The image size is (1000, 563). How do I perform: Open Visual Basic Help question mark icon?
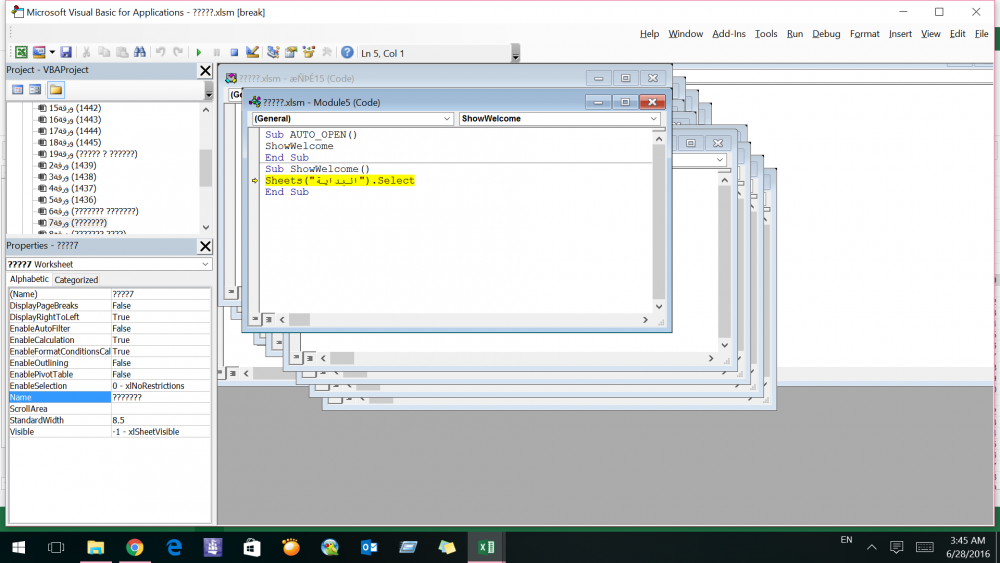347,52
